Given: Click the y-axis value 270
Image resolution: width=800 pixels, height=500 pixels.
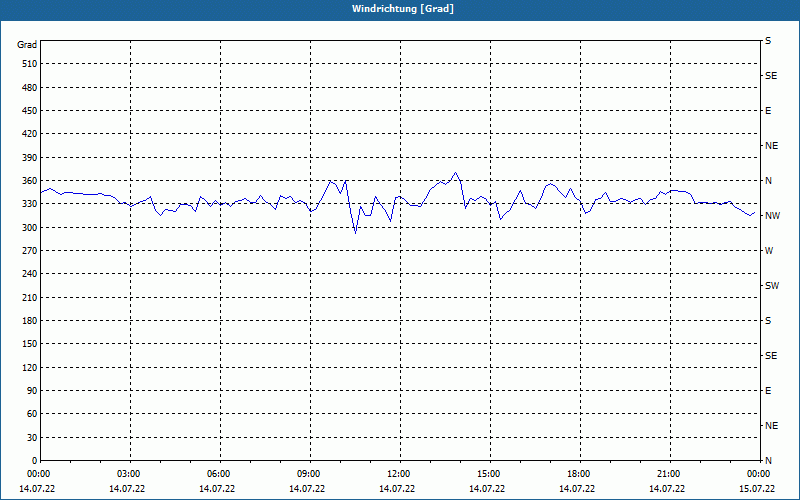Looking at the screenshot, I should (30, 251).
